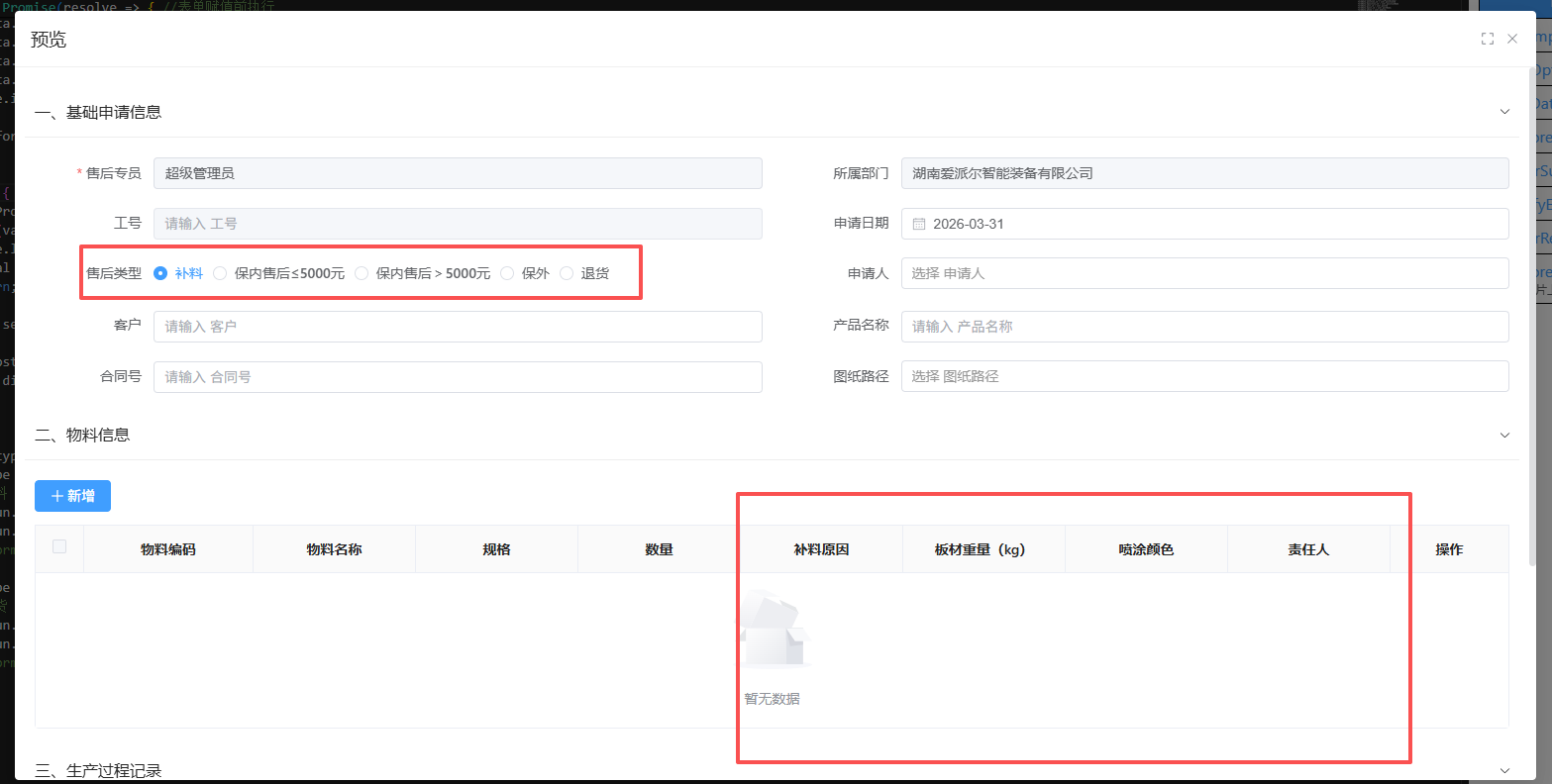Click the plus 新增 button
Image resolution: width=1552 pixels, height=784 pixels.
[72, 496]
